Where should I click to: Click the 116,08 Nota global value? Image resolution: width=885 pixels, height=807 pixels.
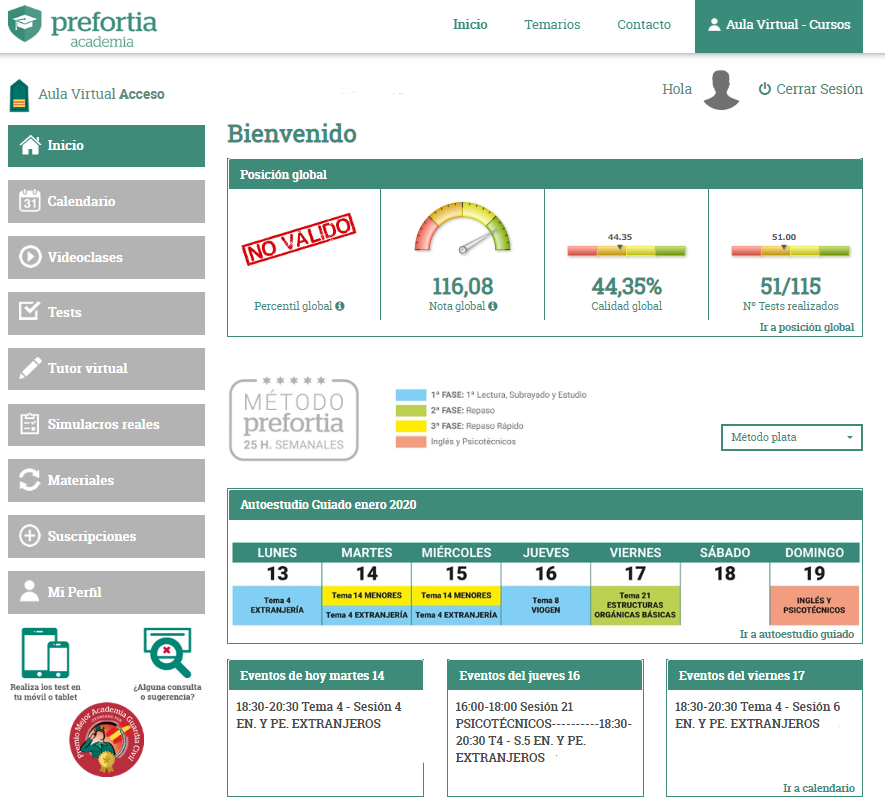click(463, 286)
